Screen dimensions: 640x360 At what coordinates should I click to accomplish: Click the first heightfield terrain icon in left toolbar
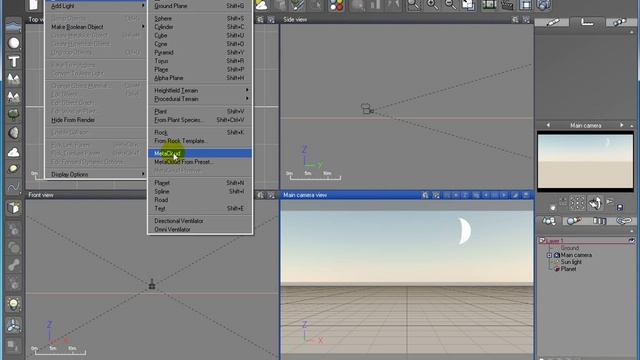pyautogui.click(x=13, y=78)
